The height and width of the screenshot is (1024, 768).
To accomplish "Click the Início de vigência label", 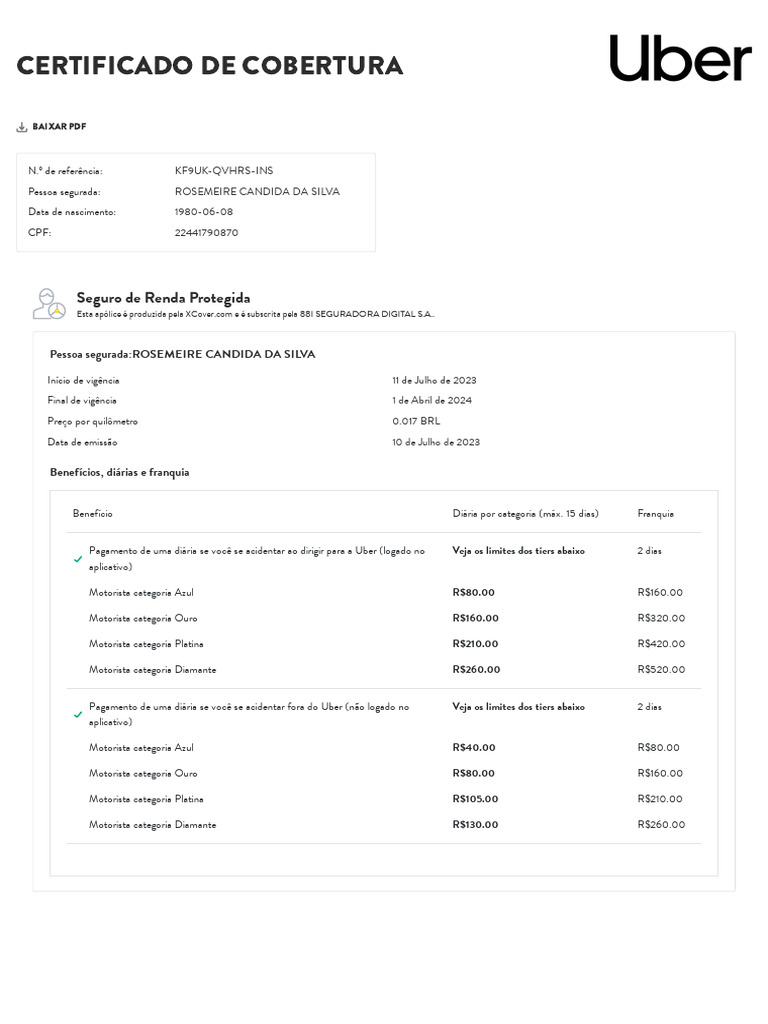I will (x=83, y=380).
